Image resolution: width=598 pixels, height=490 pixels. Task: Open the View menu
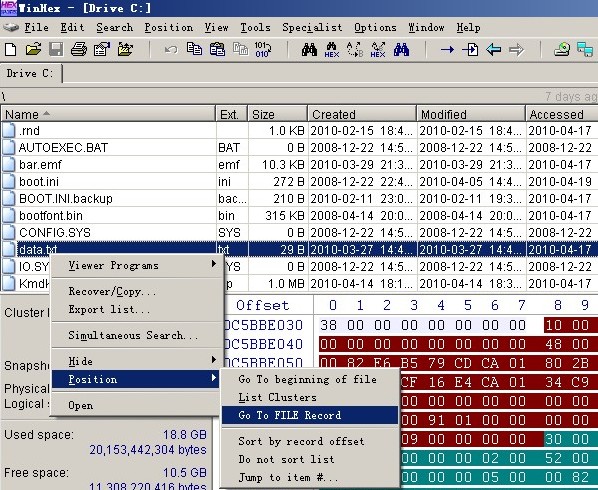point(216,27)
